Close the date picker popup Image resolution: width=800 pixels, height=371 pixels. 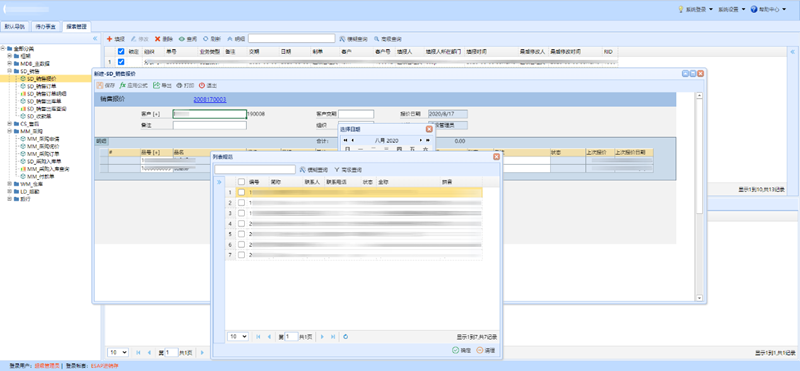tap(429, 130)
